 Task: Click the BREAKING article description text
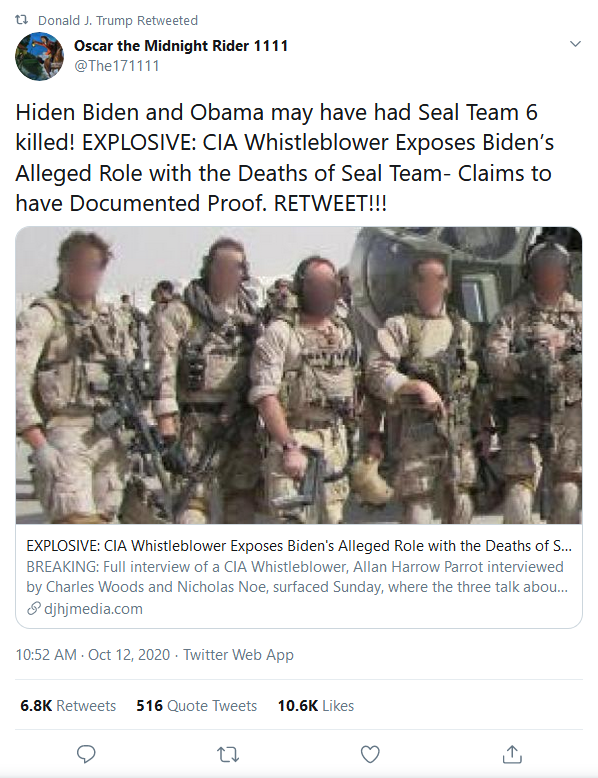[x=297, y=577]
